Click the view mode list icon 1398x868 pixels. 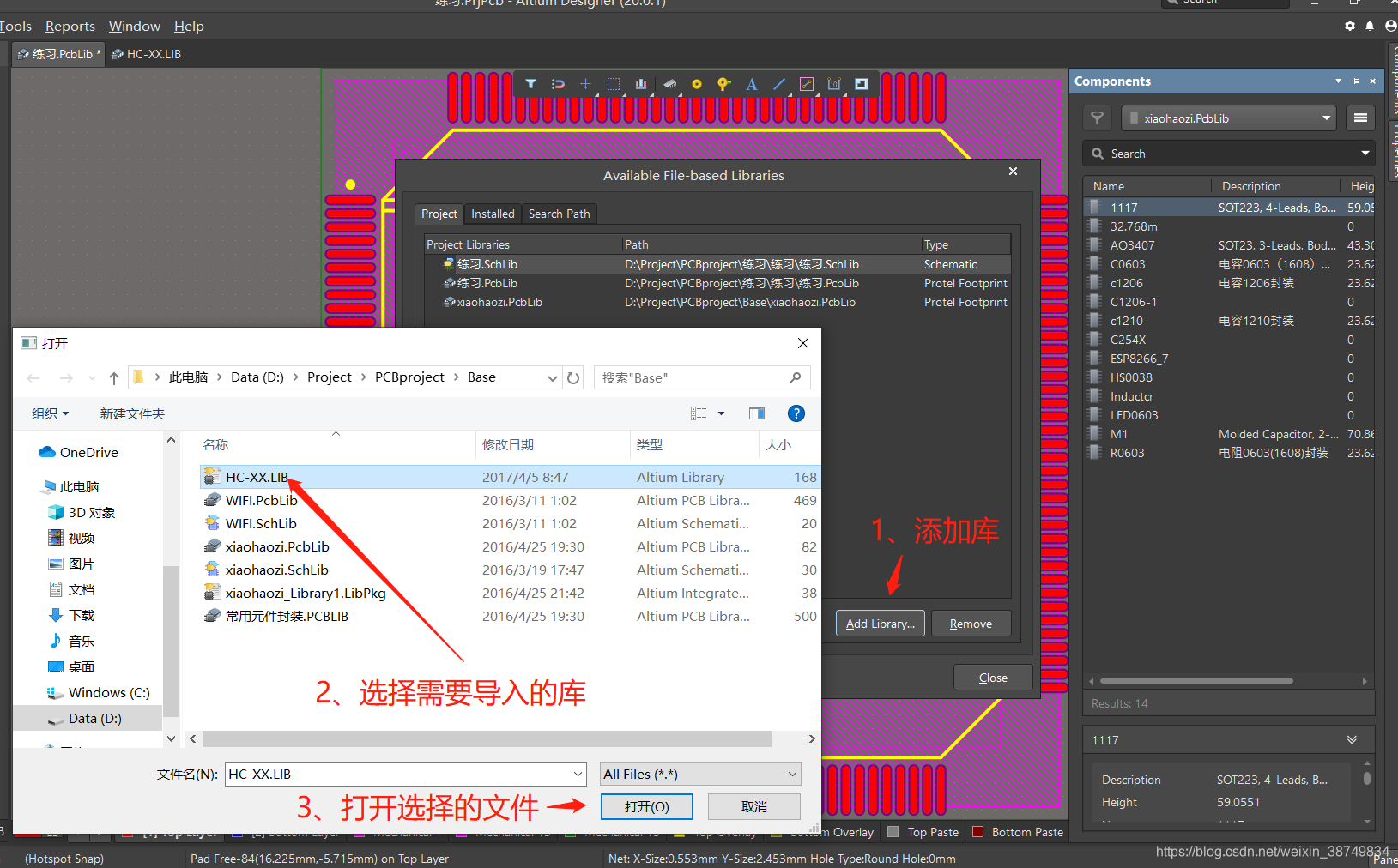699,413
